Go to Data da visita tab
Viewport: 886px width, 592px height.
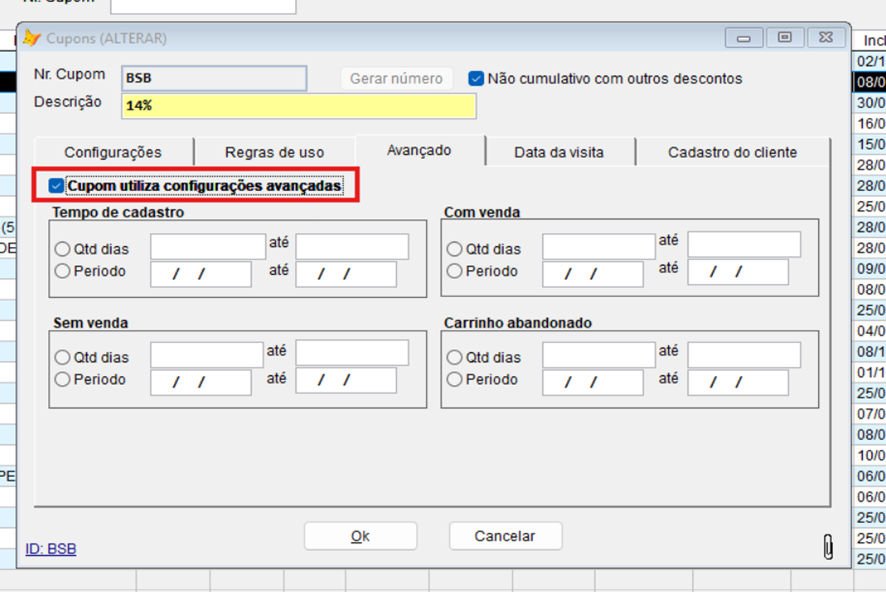tap(559, 152)
